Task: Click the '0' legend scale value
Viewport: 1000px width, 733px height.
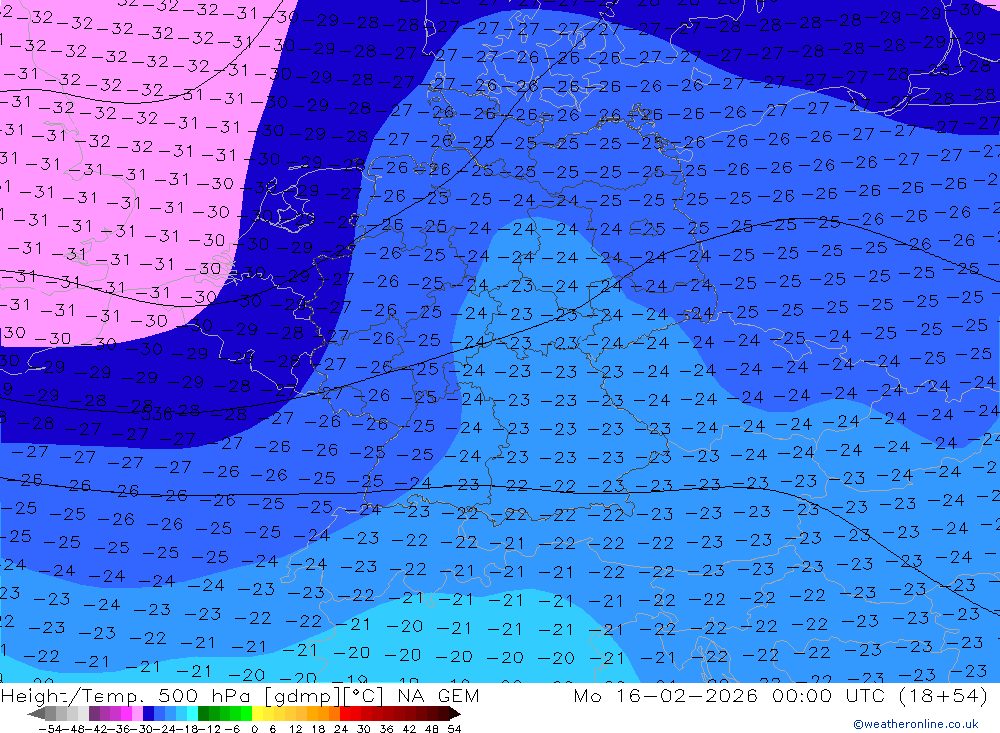Action: click(254, 729)
